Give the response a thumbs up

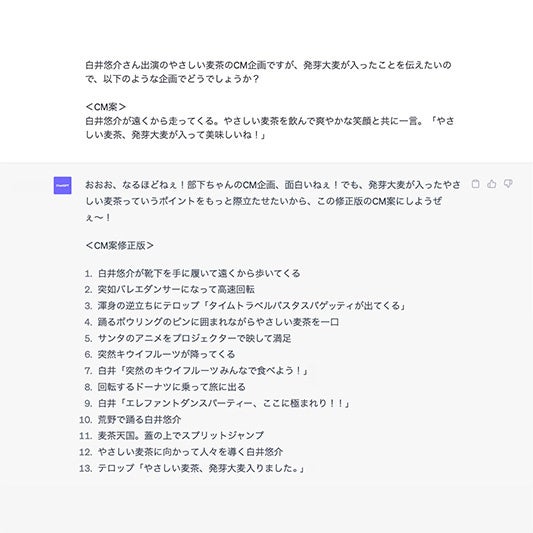[x=492, y=184]
